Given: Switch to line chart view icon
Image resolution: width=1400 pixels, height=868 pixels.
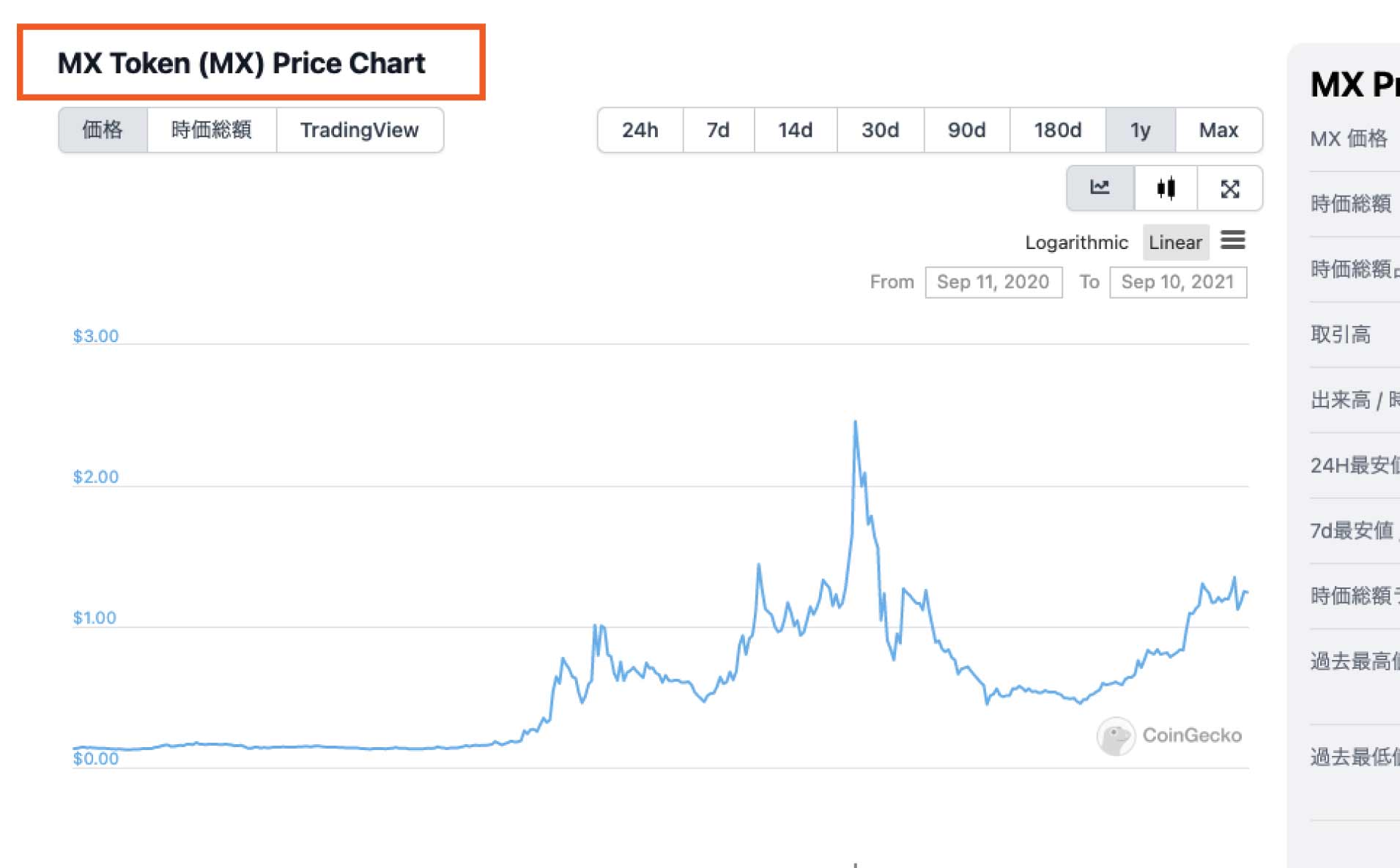Looking at the screenshot, I should (x=1100, y=188).
